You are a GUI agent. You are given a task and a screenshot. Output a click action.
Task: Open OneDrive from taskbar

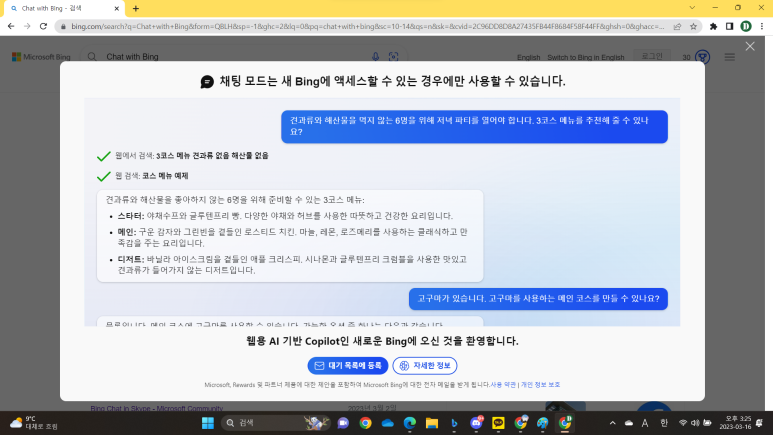tap(387, 423)
